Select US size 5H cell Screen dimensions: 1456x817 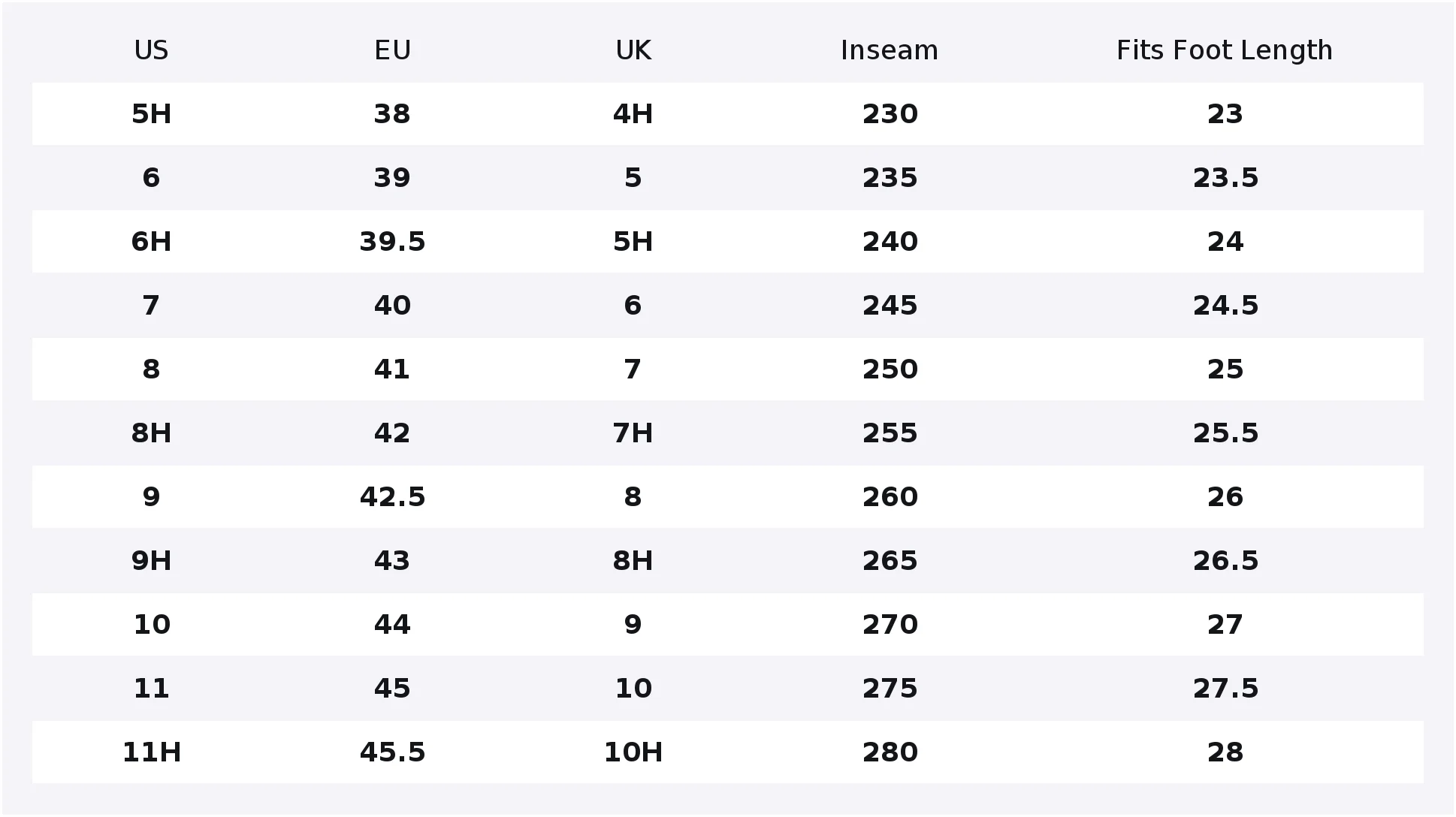151,114
